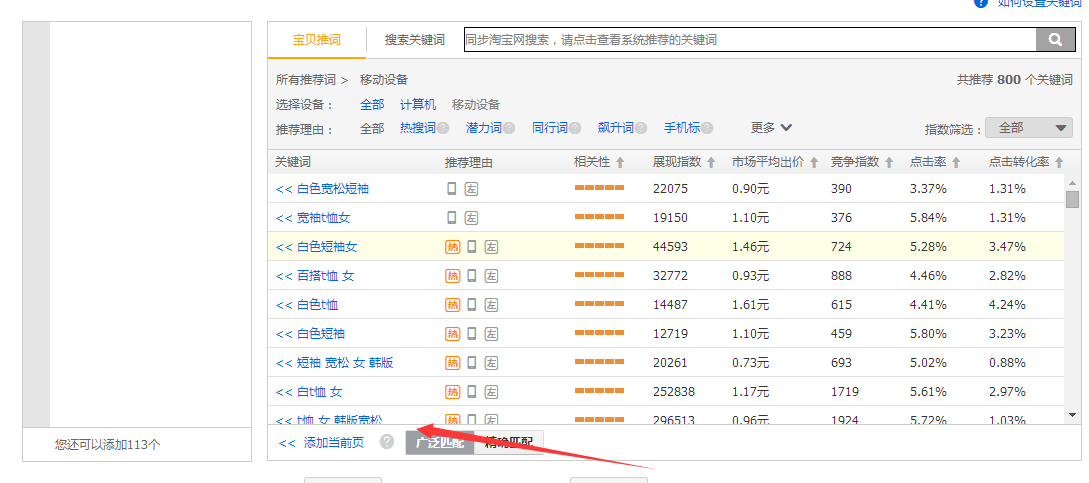
Task: Click question mark icon beside 热搜词
Action: pos(443,128)
